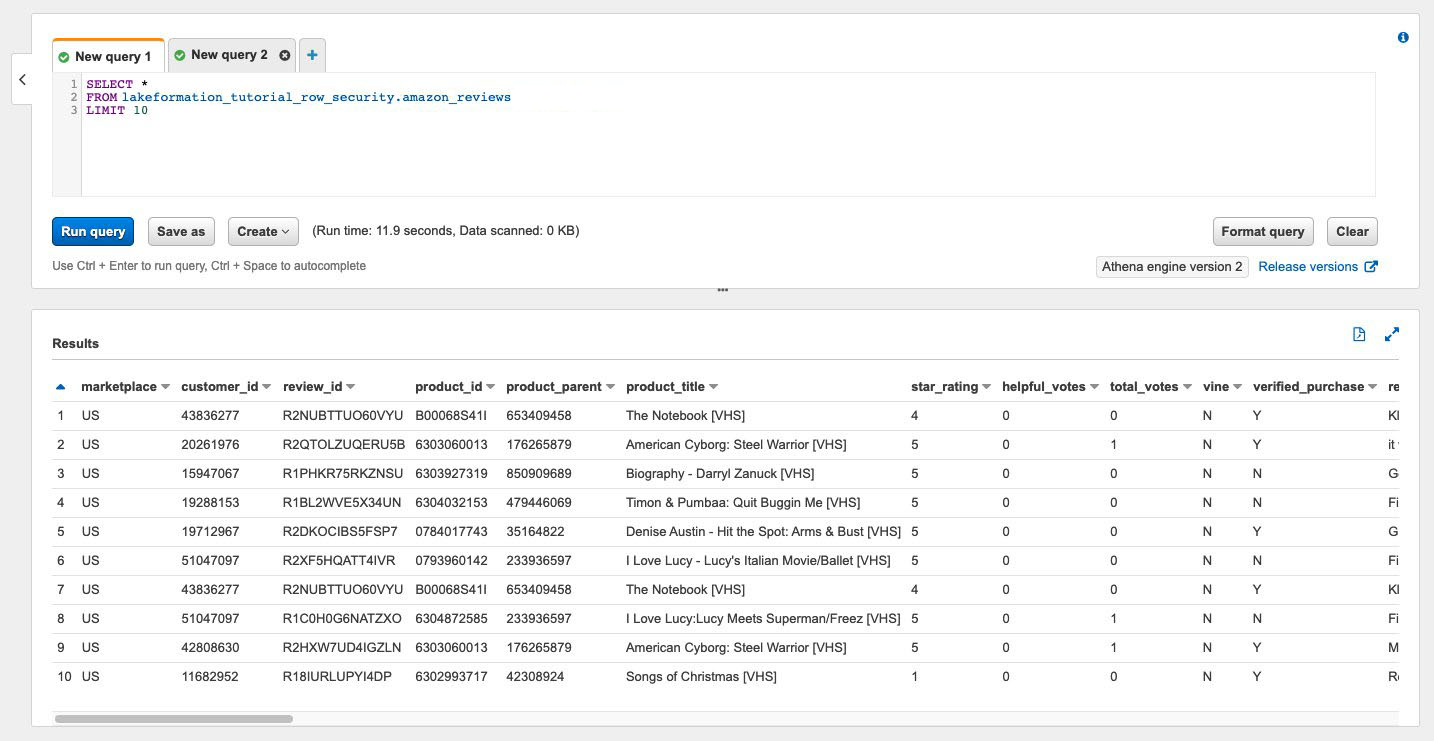Open the info tooltip in the top-right corner
This screenshot has width=1434, height=741.
click(x=1403, y=37)
